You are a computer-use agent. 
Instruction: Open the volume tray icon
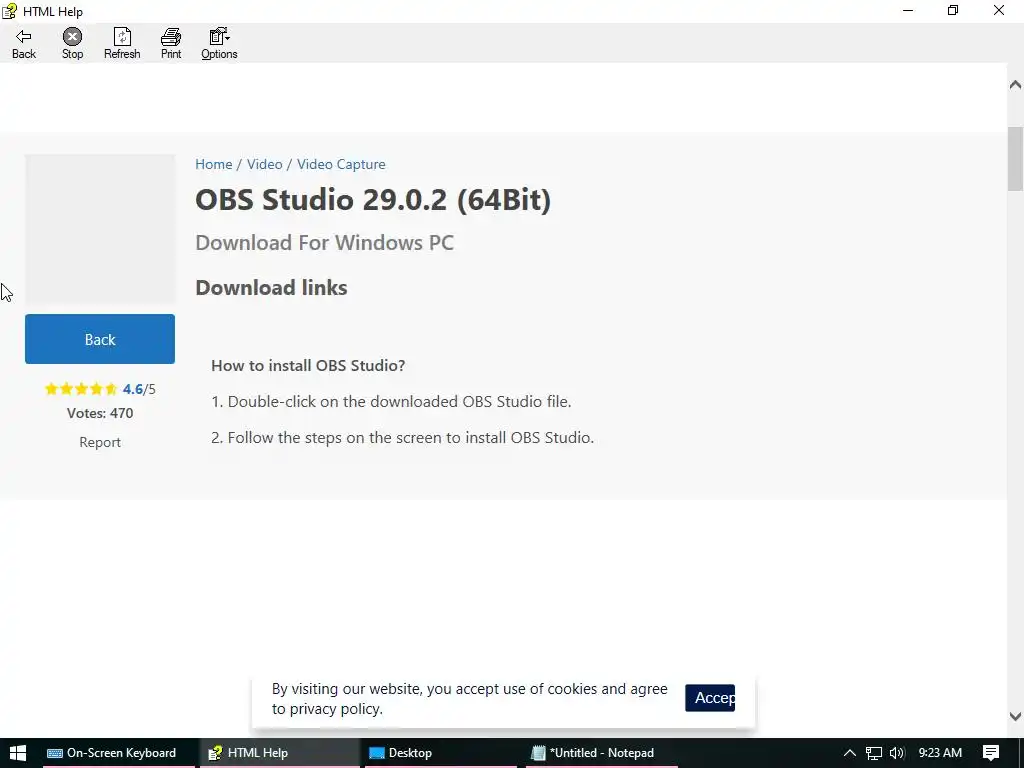point(897,753)
